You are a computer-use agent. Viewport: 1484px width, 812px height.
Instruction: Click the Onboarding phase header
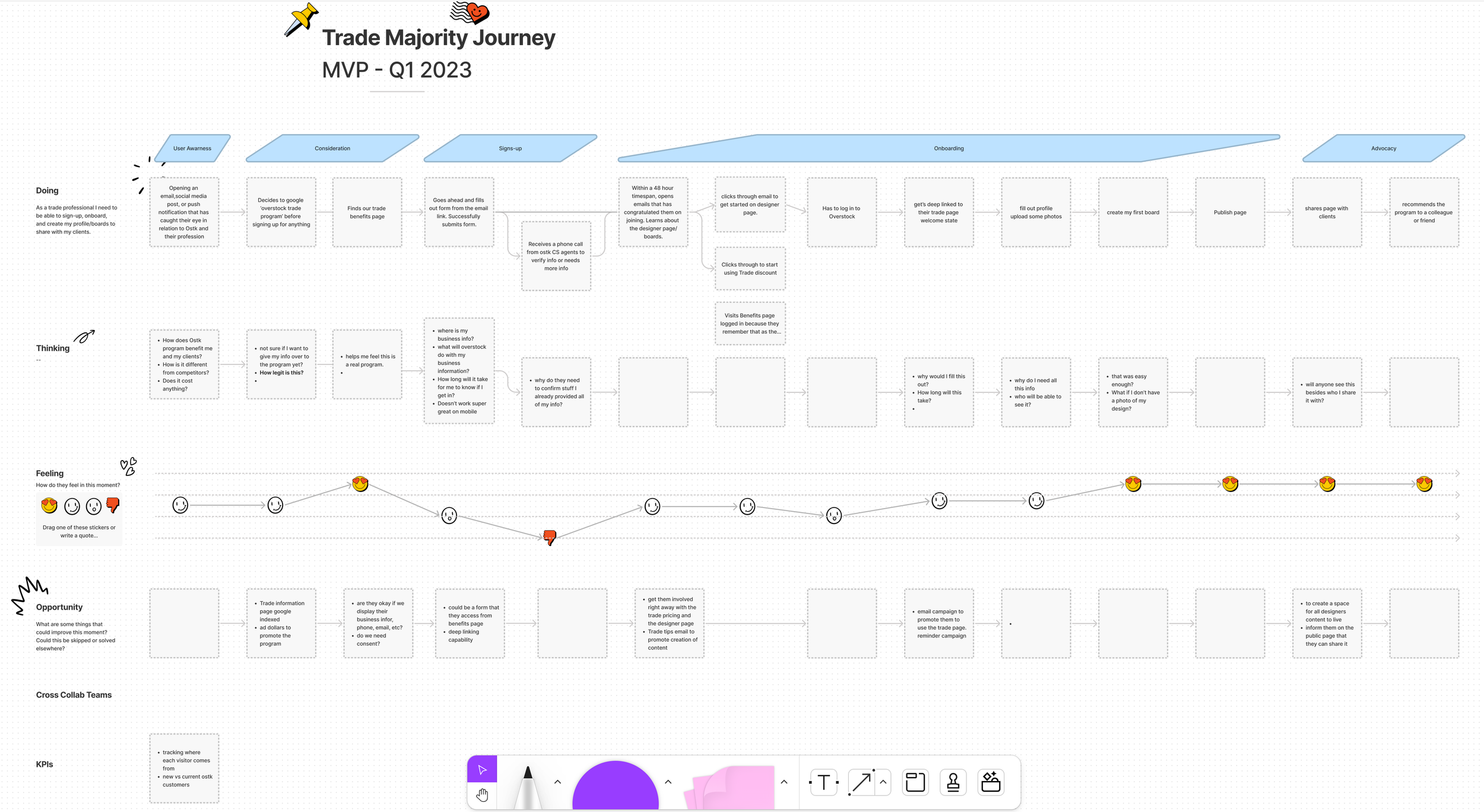click(x=948, y=148)
